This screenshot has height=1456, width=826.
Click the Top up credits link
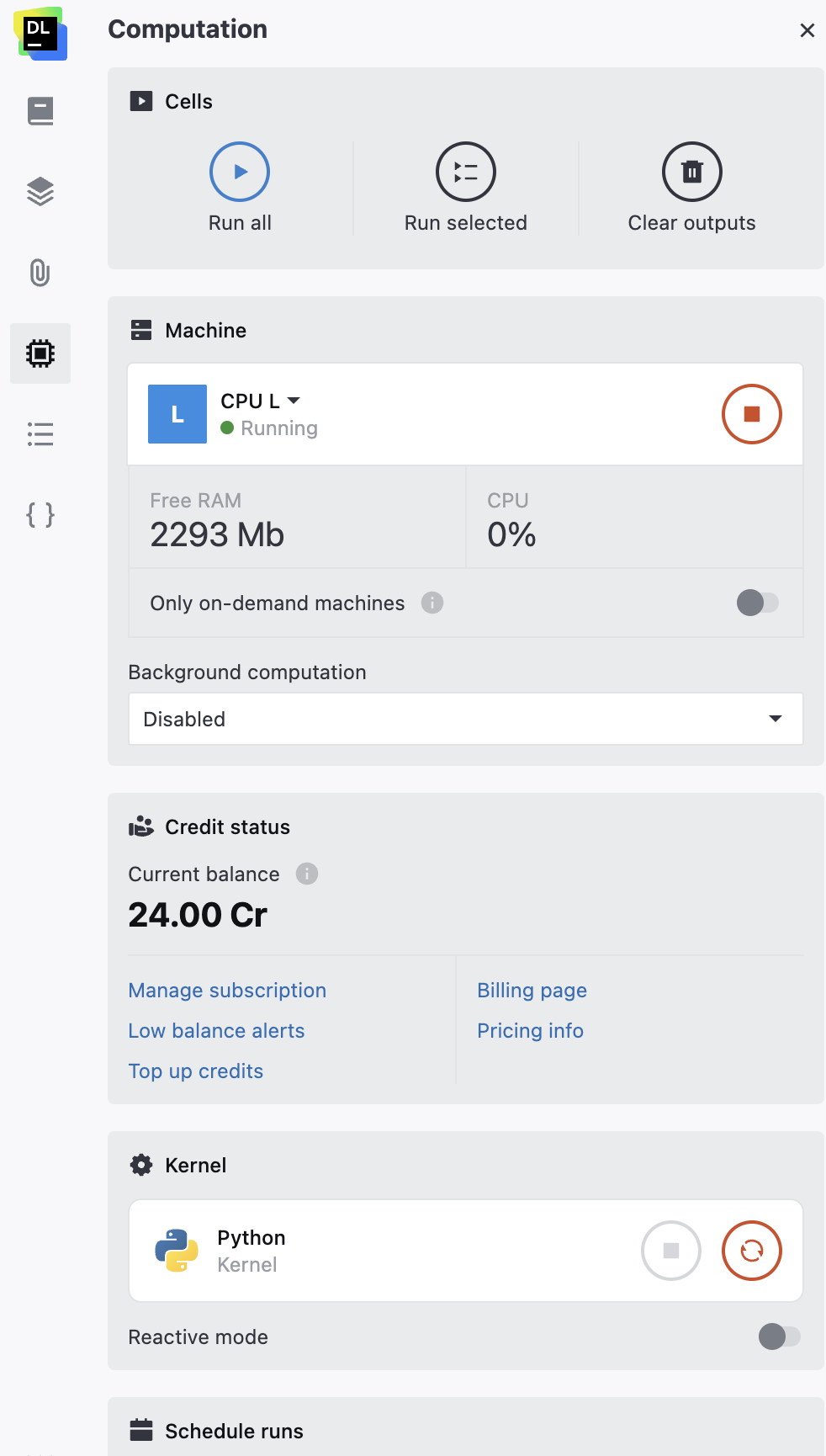tap(196, 1071)
